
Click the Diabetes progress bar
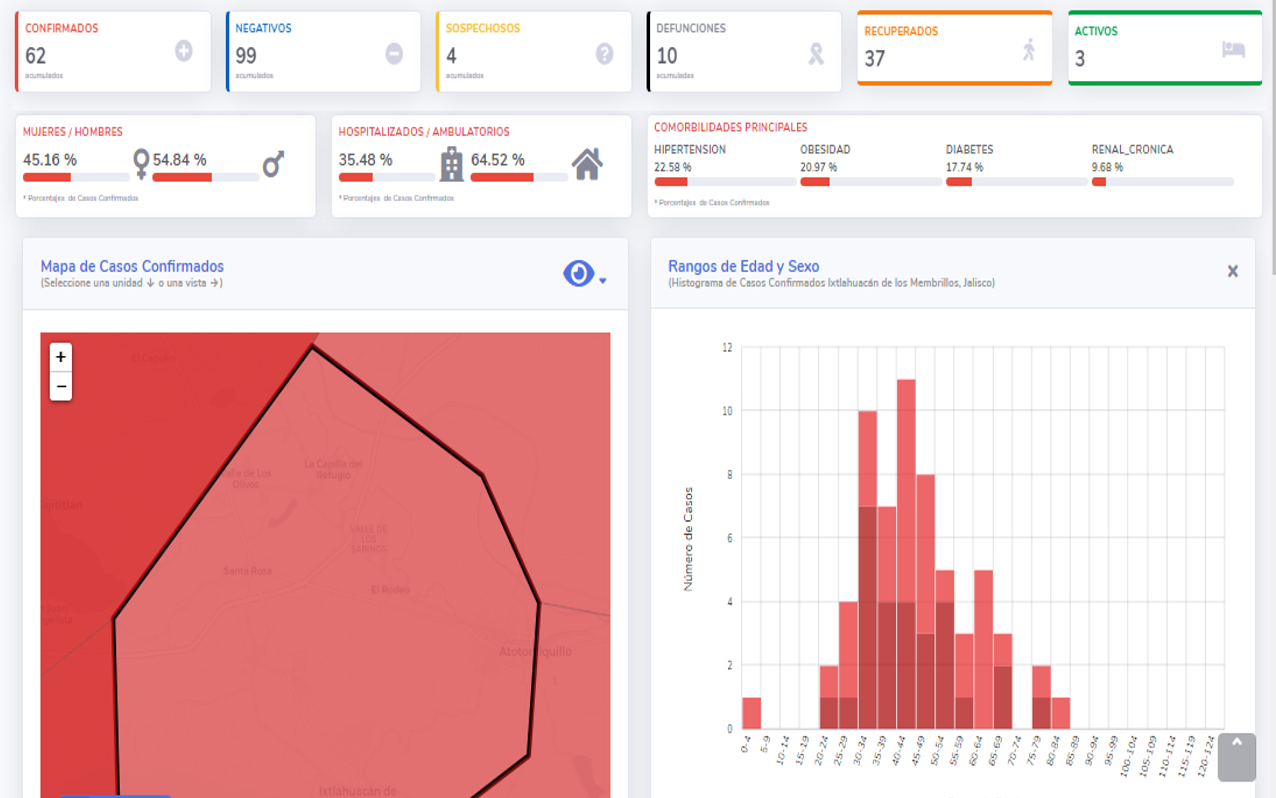pyautogui.click(x=1016, y=182)
